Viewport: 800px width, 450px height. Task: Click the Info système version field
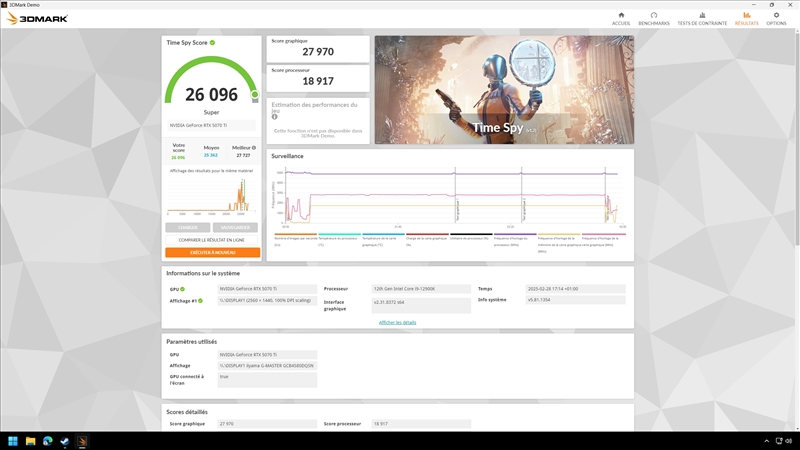pos(576,300)
